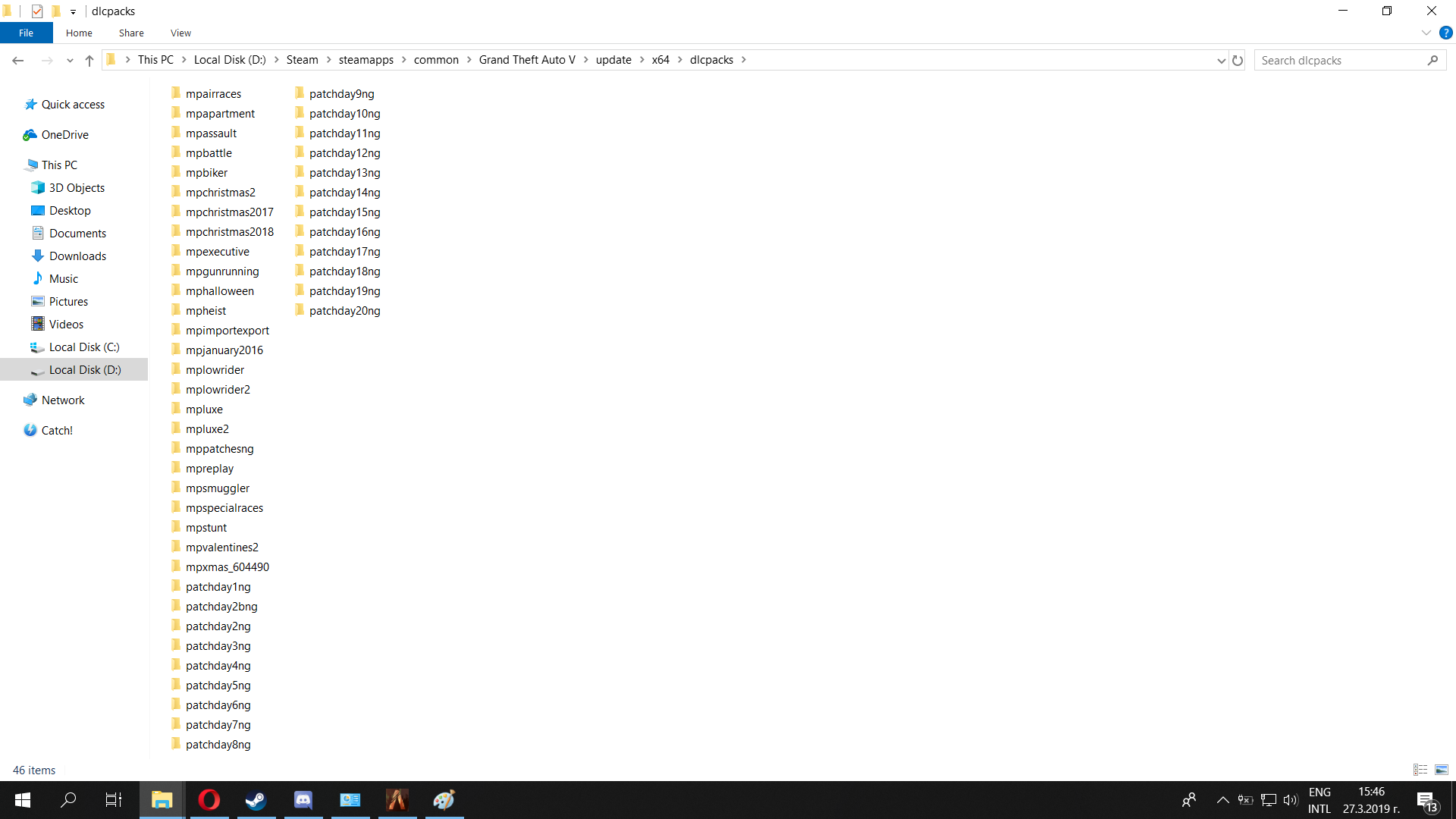Click the Refresh icon in the address bar
The height and width of the screenshot is (819, 1456).
point(1238,61)
